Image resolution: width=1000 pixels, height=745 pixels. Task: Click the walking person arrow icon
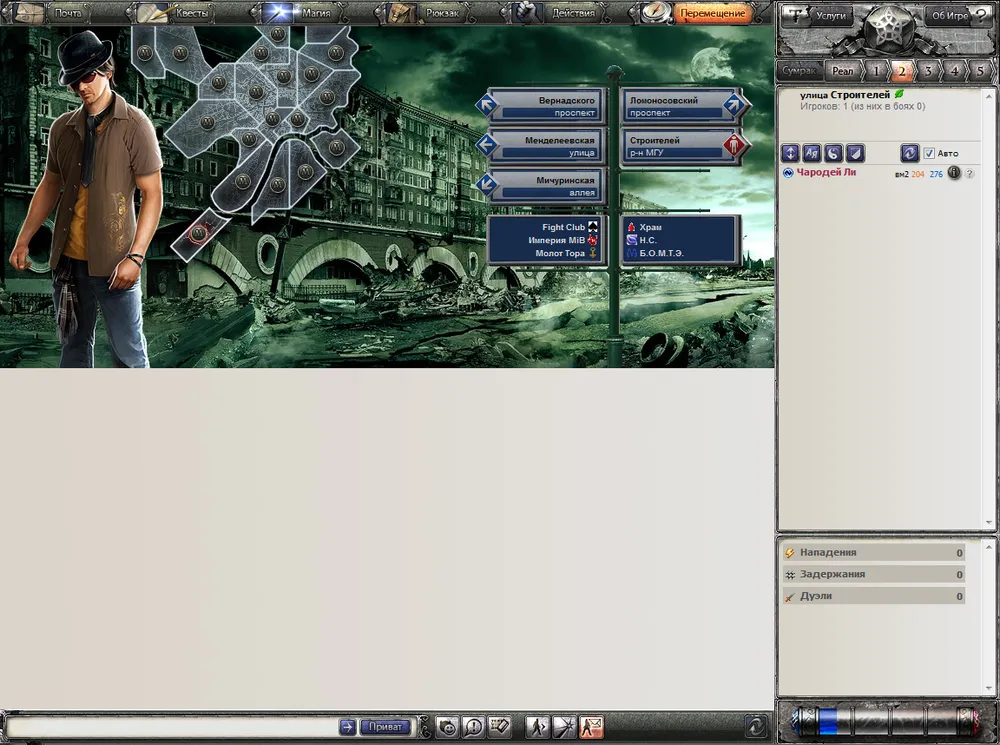point(537,727)
